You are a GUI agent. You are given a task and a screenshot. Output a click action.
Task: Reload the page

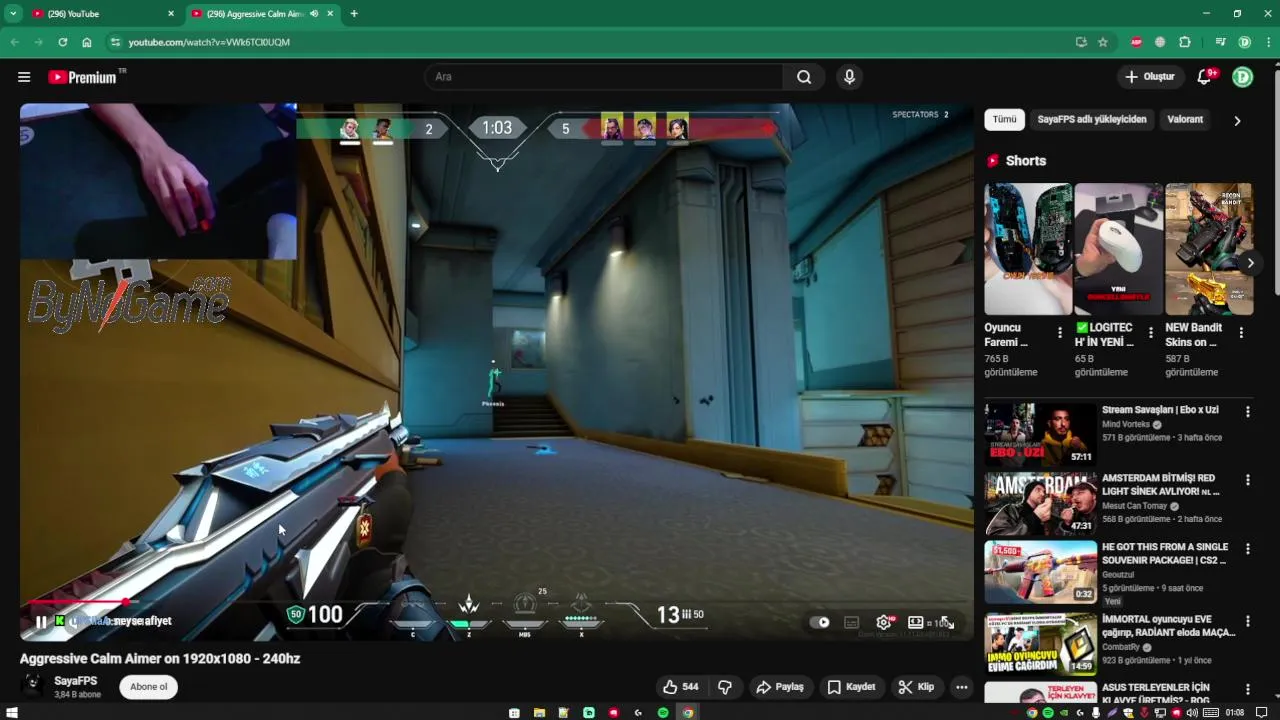point(62,42)
